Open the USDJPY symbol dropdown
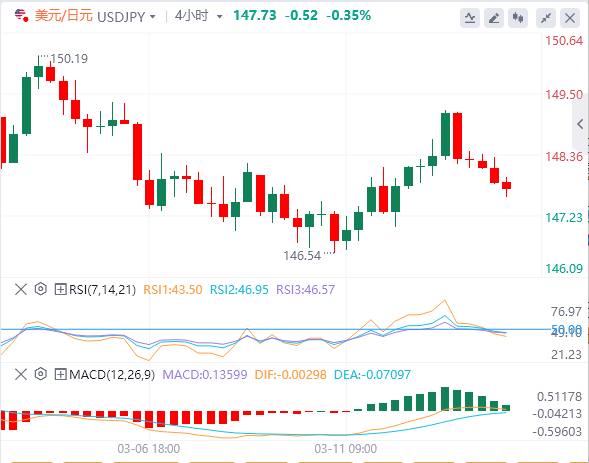 coord(126,17)
